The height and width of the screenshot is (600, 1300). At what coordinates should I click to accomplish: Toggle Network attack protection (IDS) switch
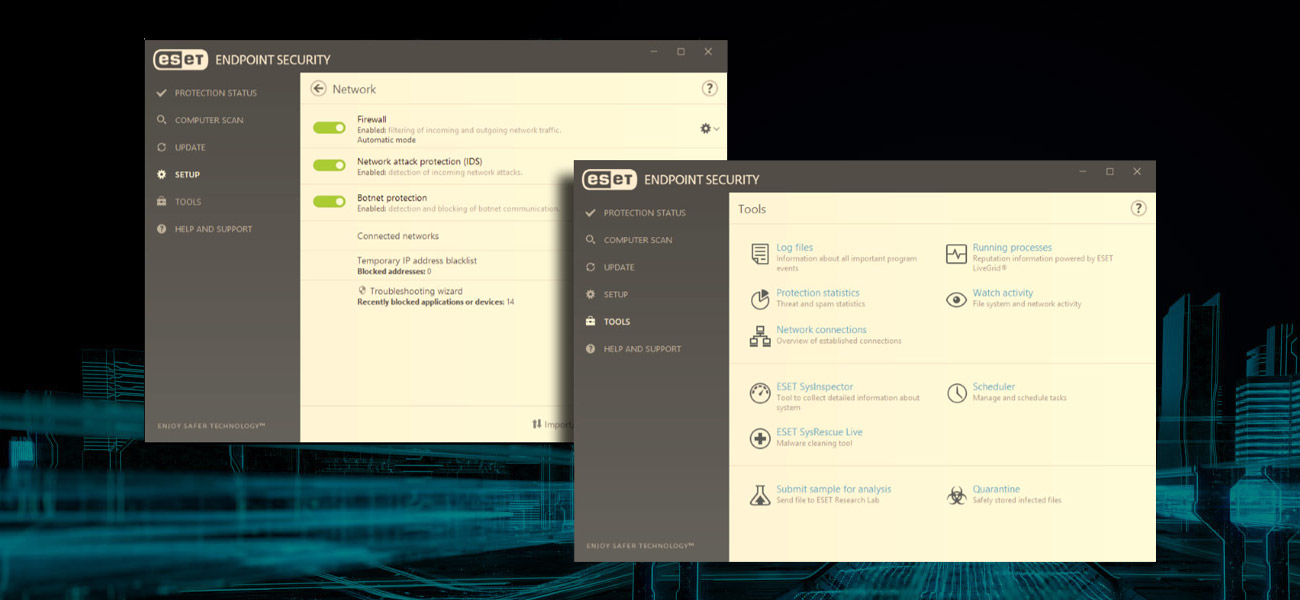(329, 165)
